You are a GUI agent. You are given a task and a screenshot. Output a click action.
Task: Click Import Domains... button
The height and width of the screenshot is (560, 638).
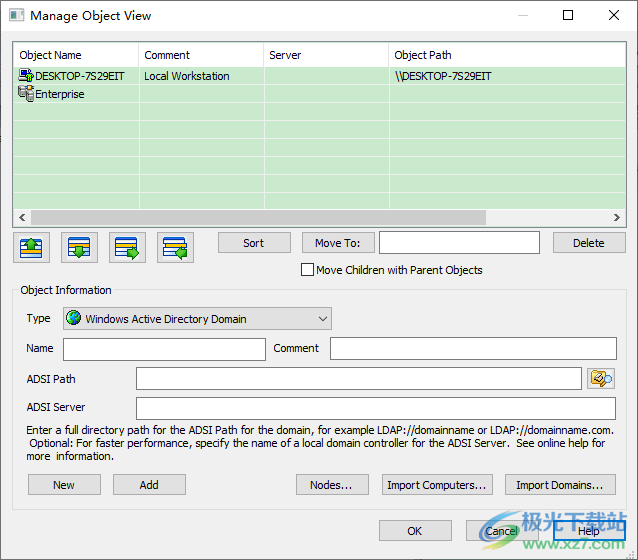pos(560,485)
